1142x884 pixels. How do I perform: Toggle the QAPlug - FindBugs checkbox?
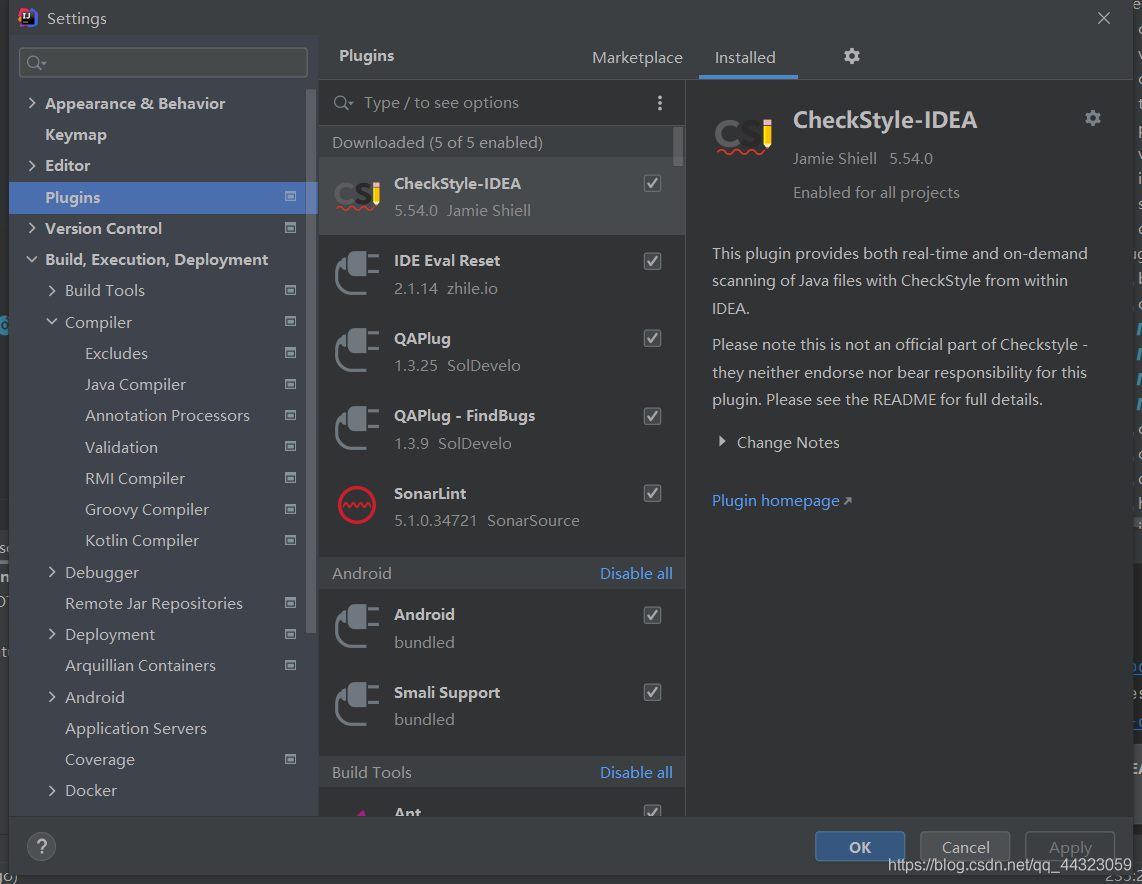coord(653,416)
